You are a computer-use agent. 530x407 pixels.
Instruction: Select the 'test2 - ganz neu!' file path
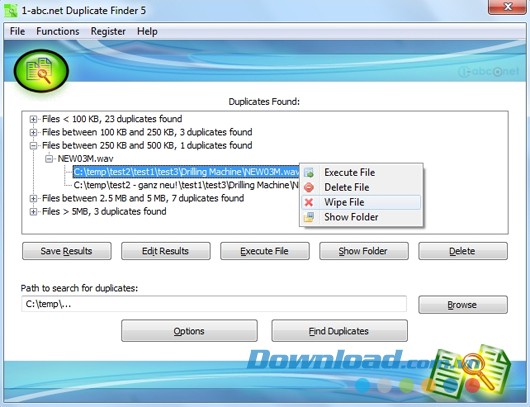[x=186, y=185]
